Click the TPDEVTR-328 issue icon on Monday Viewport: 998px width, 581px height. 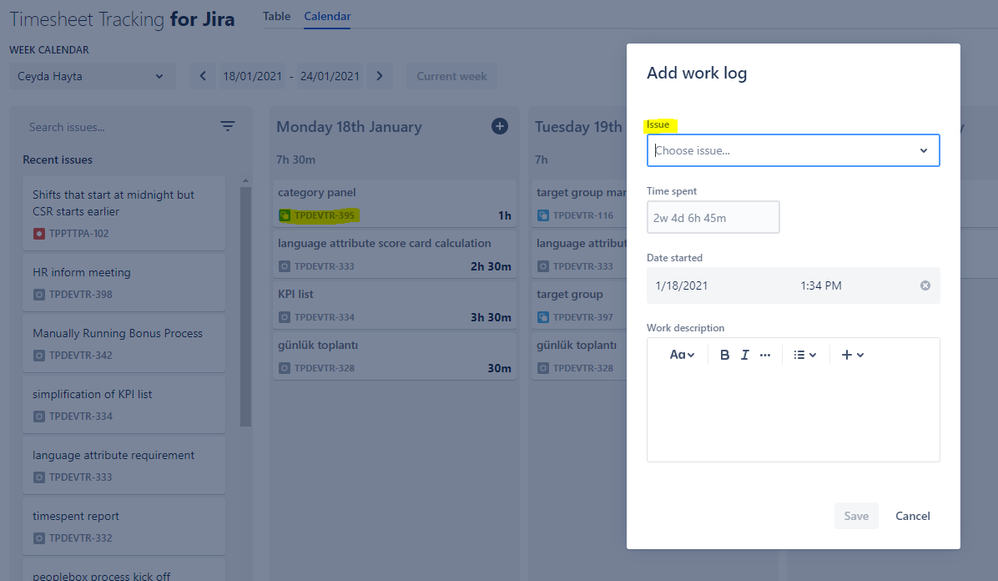tap(285, 368)
